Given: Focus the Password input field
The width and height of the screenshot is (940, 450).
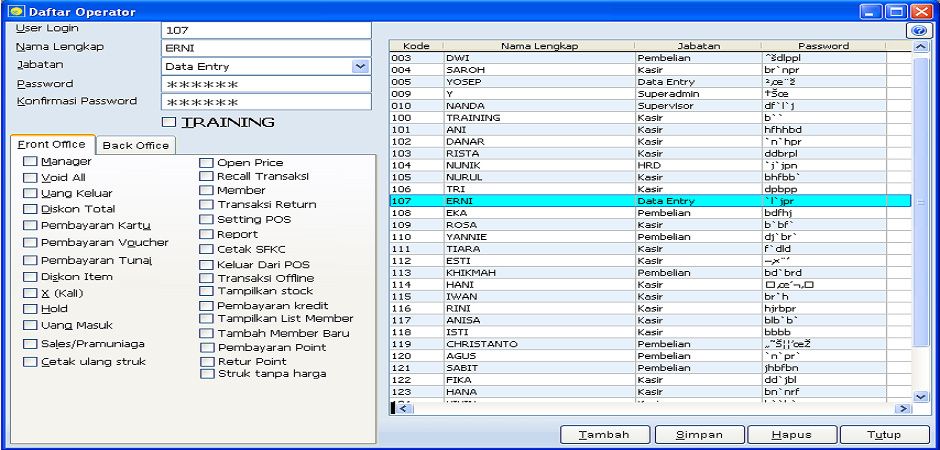Looking at the screenshot, I should [266, 84].
